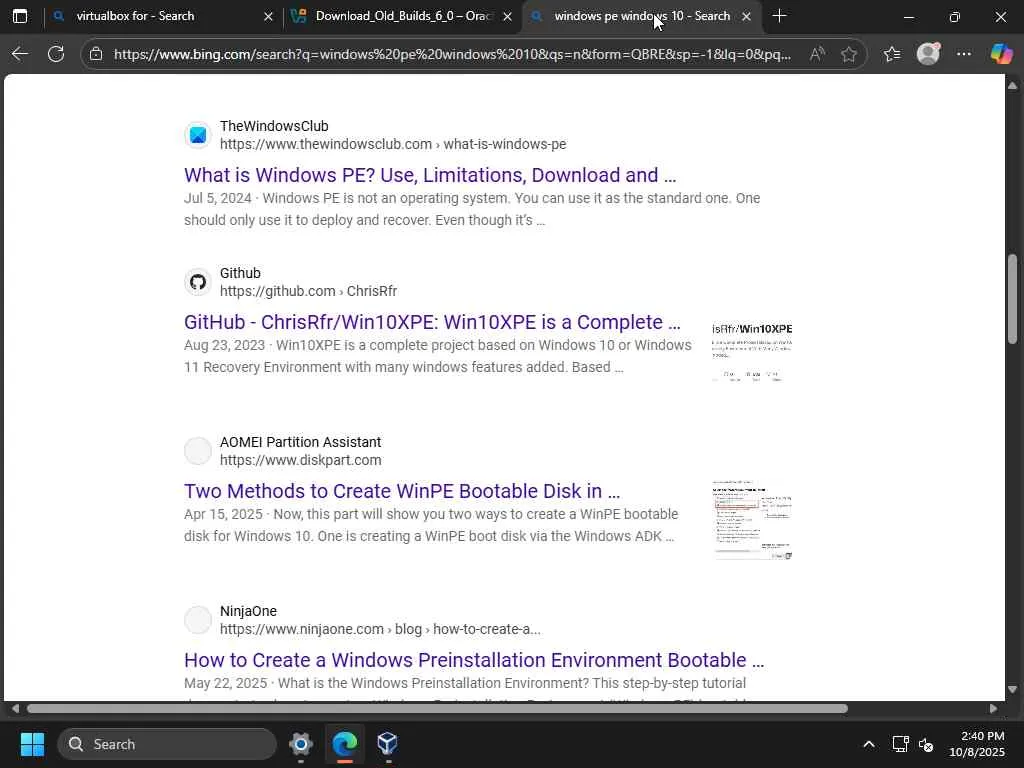Click NinjaOne site name text

pyautogui.click(x=248, y=612)
